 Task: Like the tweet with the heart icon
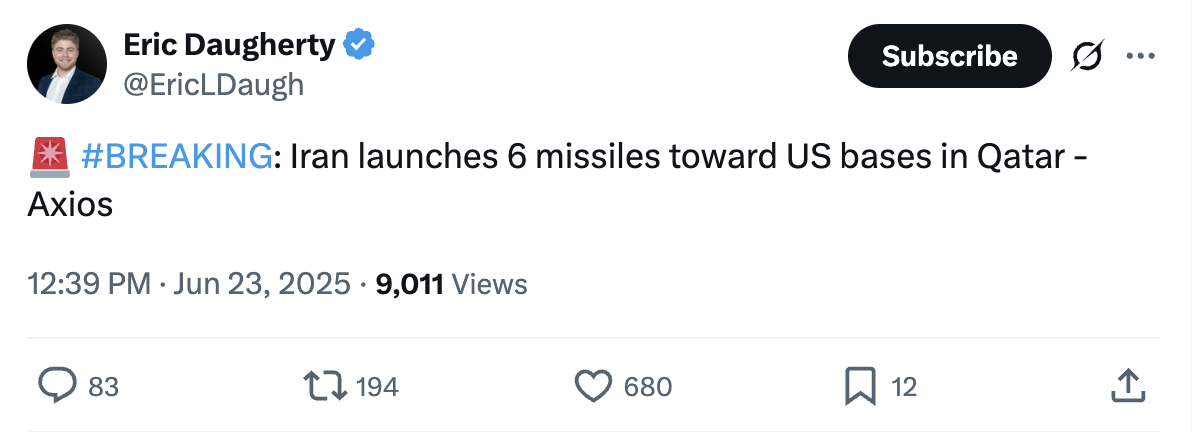(x=594, y=386)
